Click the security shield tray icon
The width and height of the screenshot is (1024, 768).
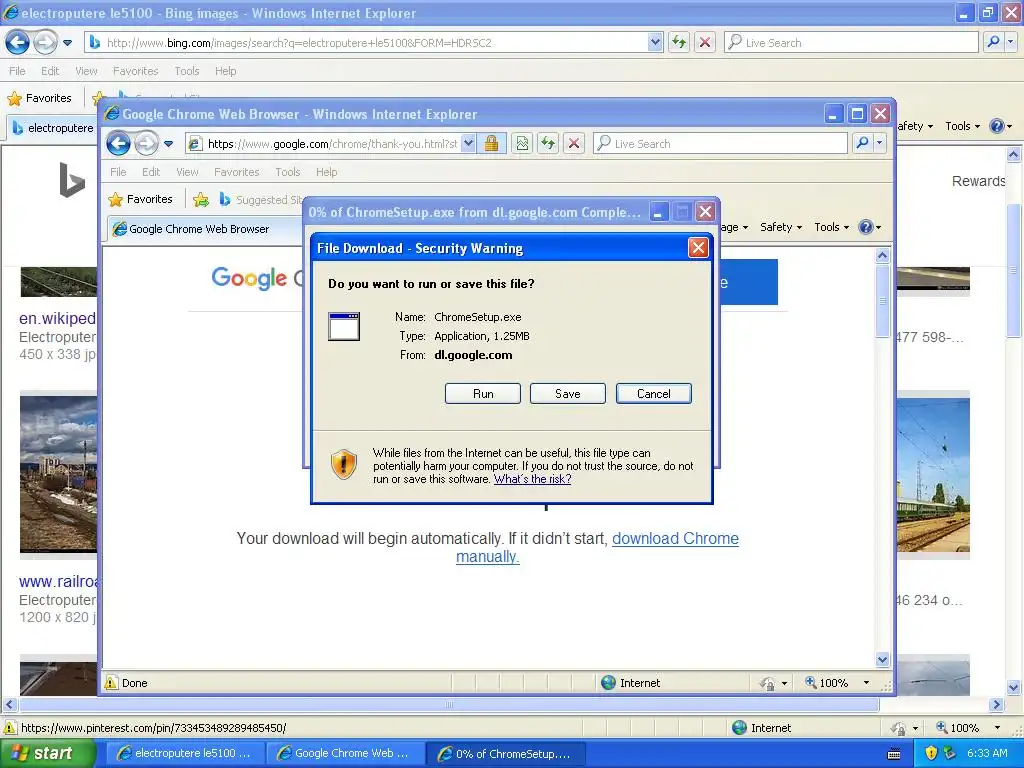(x=931, y=753)
